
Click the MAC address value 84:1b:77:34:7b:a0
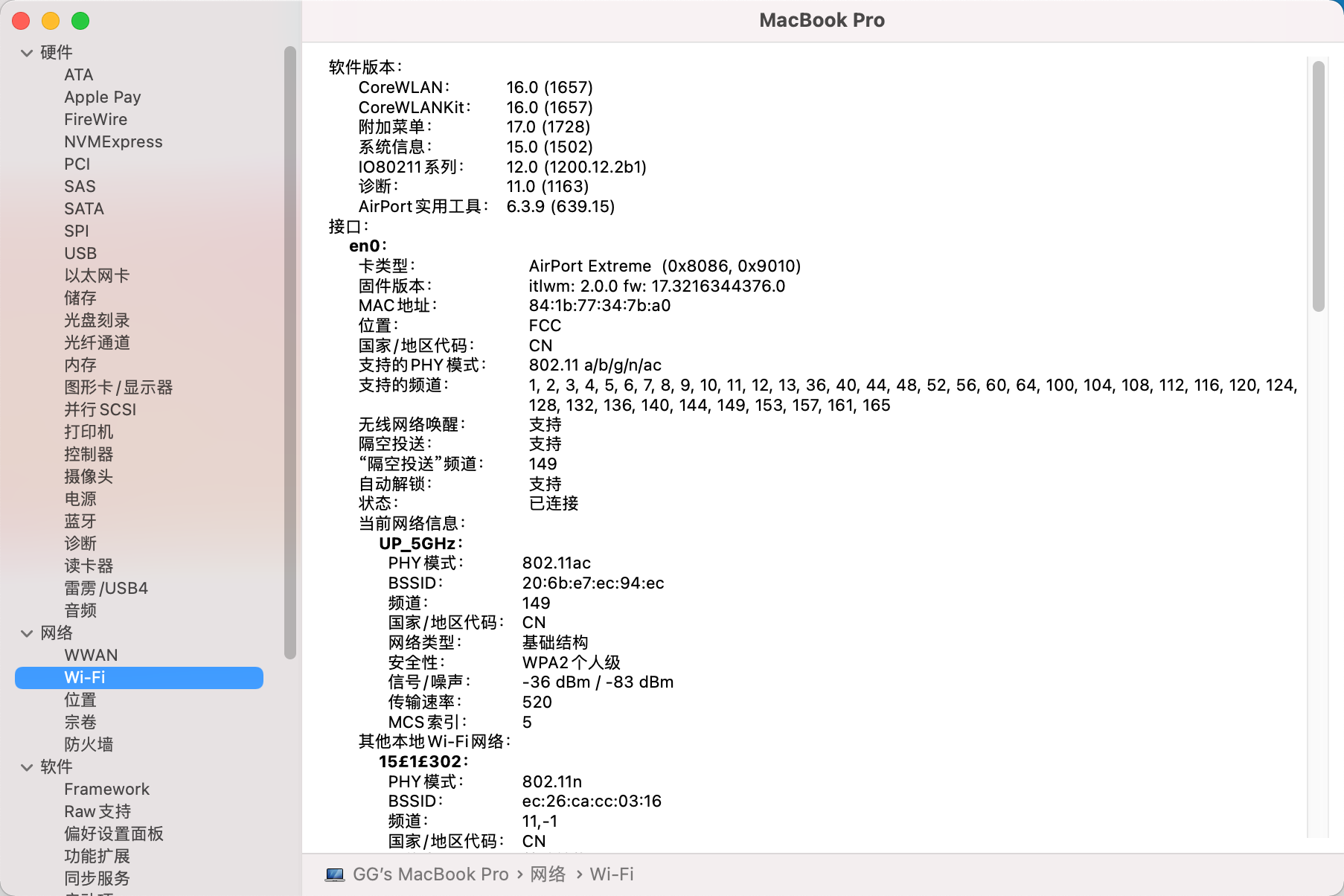click(600, 306)
